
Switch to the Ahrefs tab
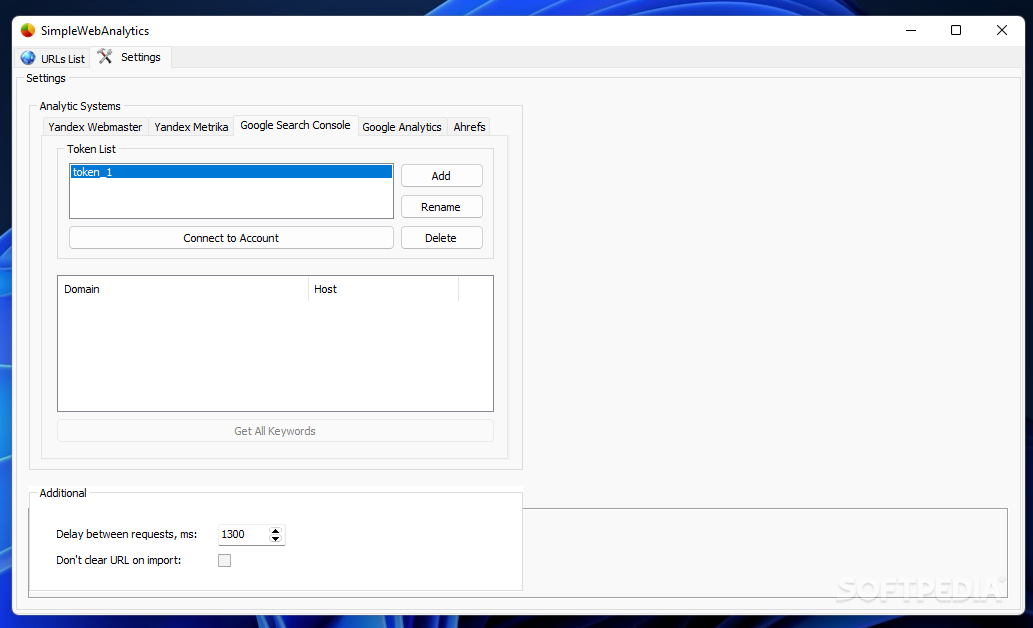tap(469, 127)
